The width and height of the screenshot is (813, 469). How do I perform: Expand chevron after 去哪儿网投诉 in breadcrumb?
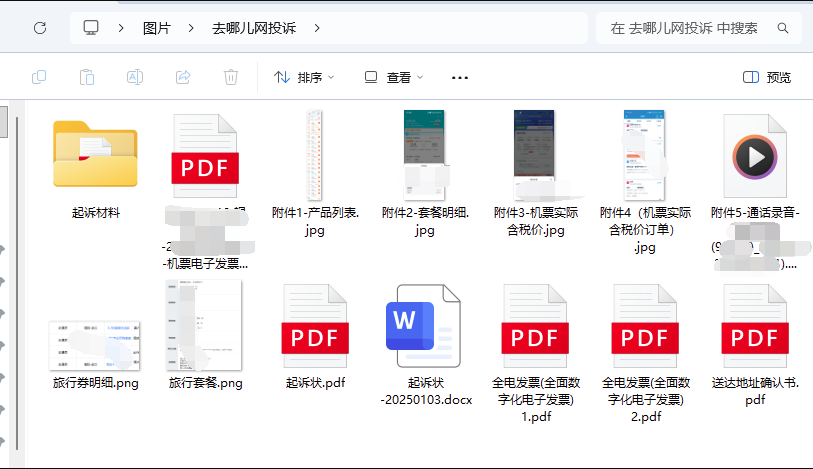[318, 28]
